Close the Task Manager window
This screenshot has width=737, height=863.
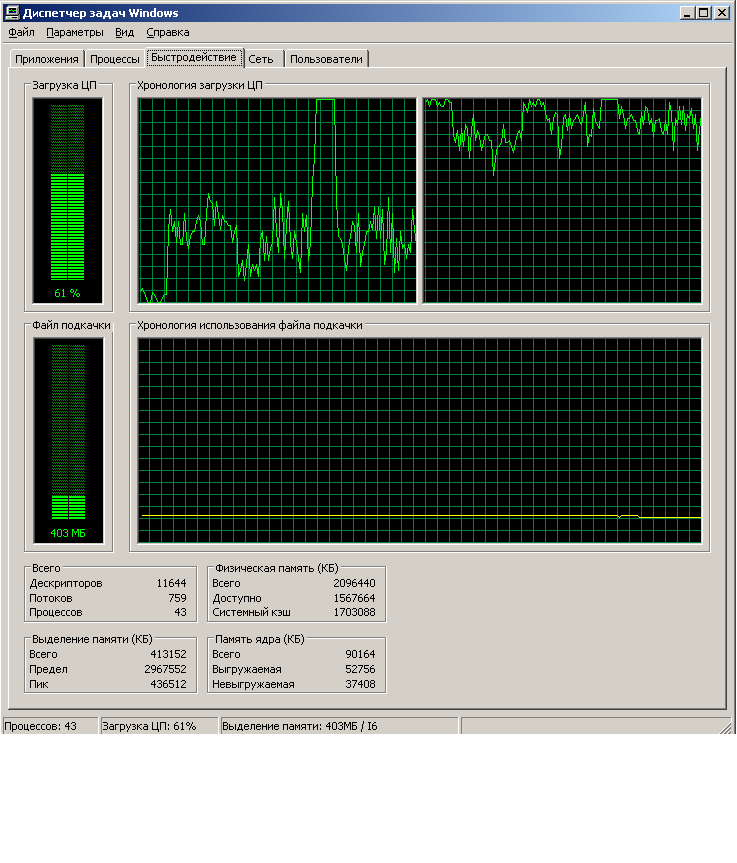[722, 13]
